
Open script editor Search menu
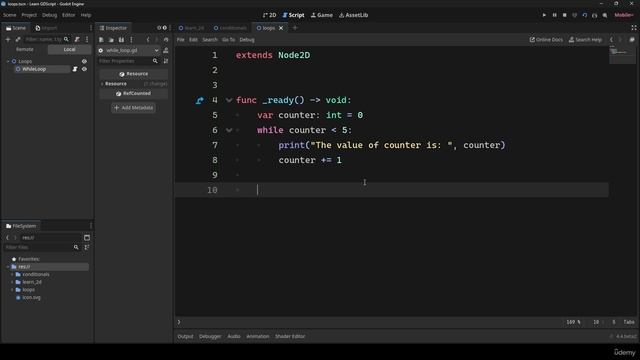210,40
